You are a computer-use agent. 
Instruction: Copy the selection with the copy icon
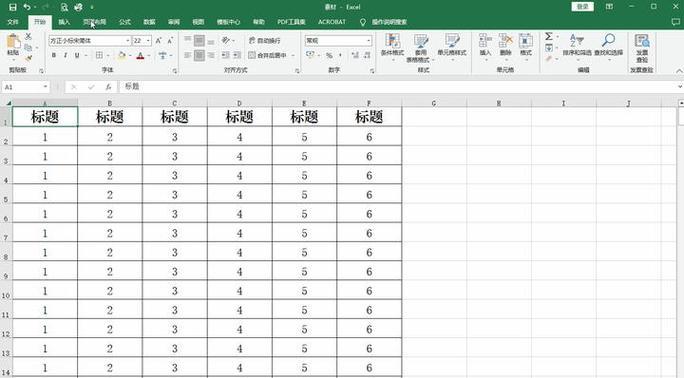[x=28, y=47]
